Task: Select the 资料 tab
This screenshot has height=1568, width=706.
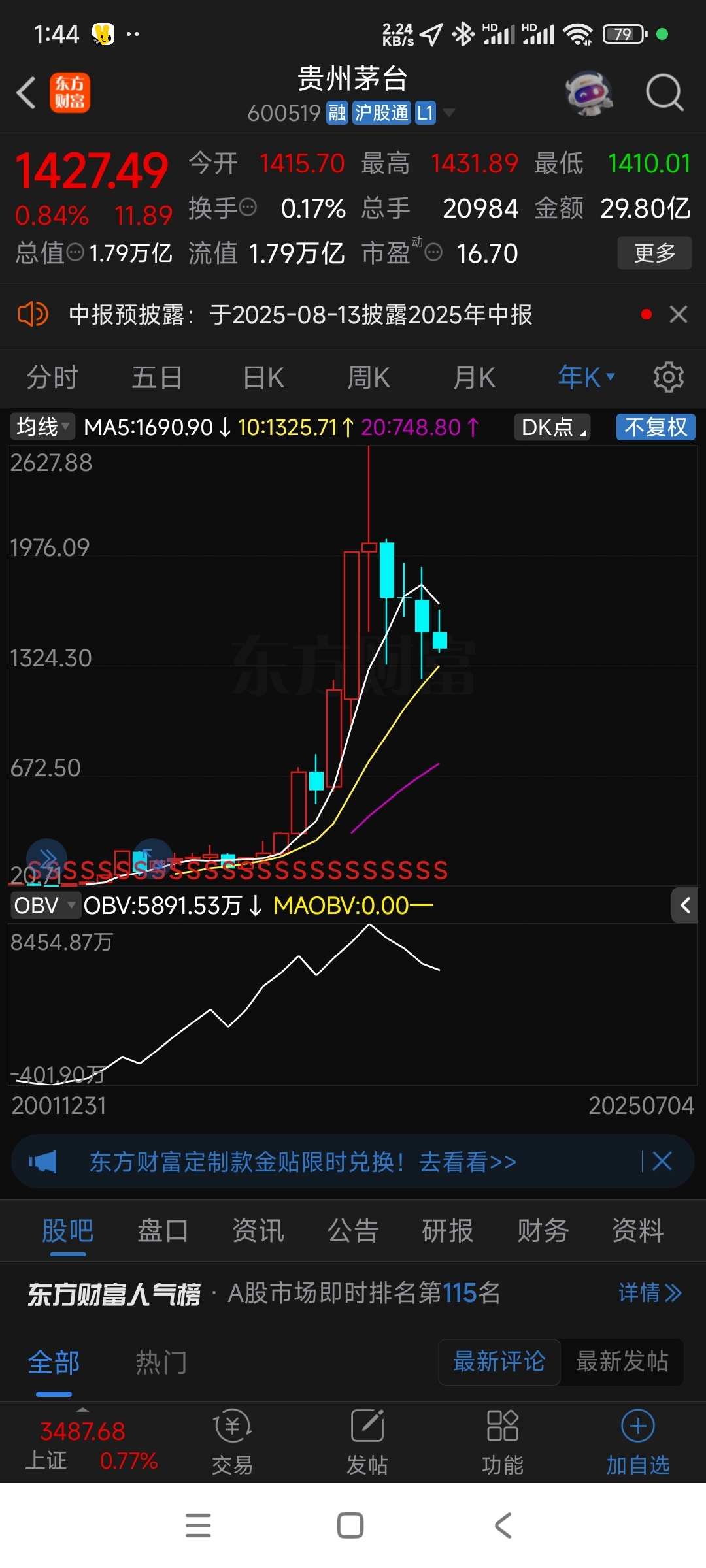Action: pos(638,1231)
